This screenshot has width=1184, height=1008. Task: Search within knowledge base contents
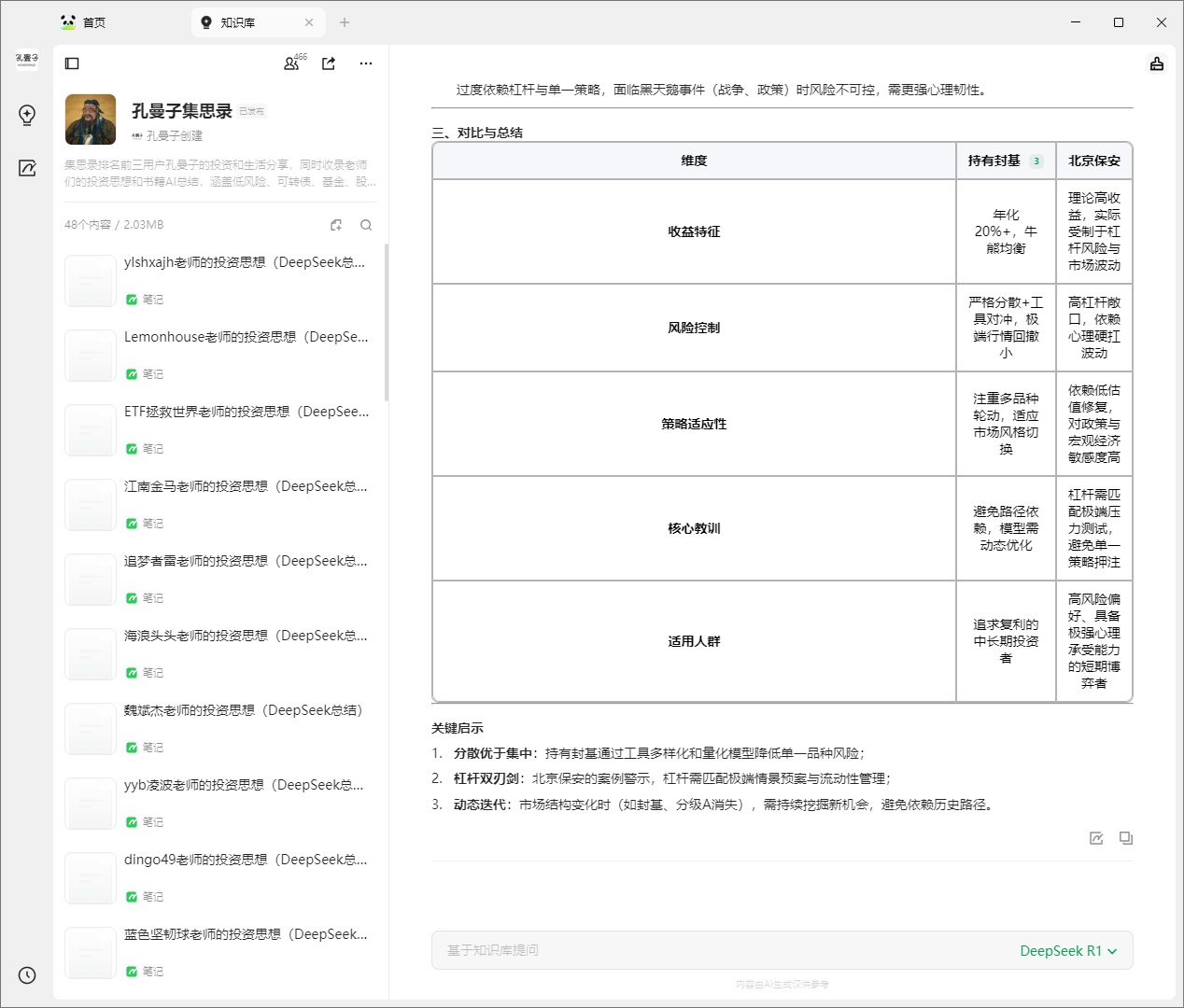[366, 225]
